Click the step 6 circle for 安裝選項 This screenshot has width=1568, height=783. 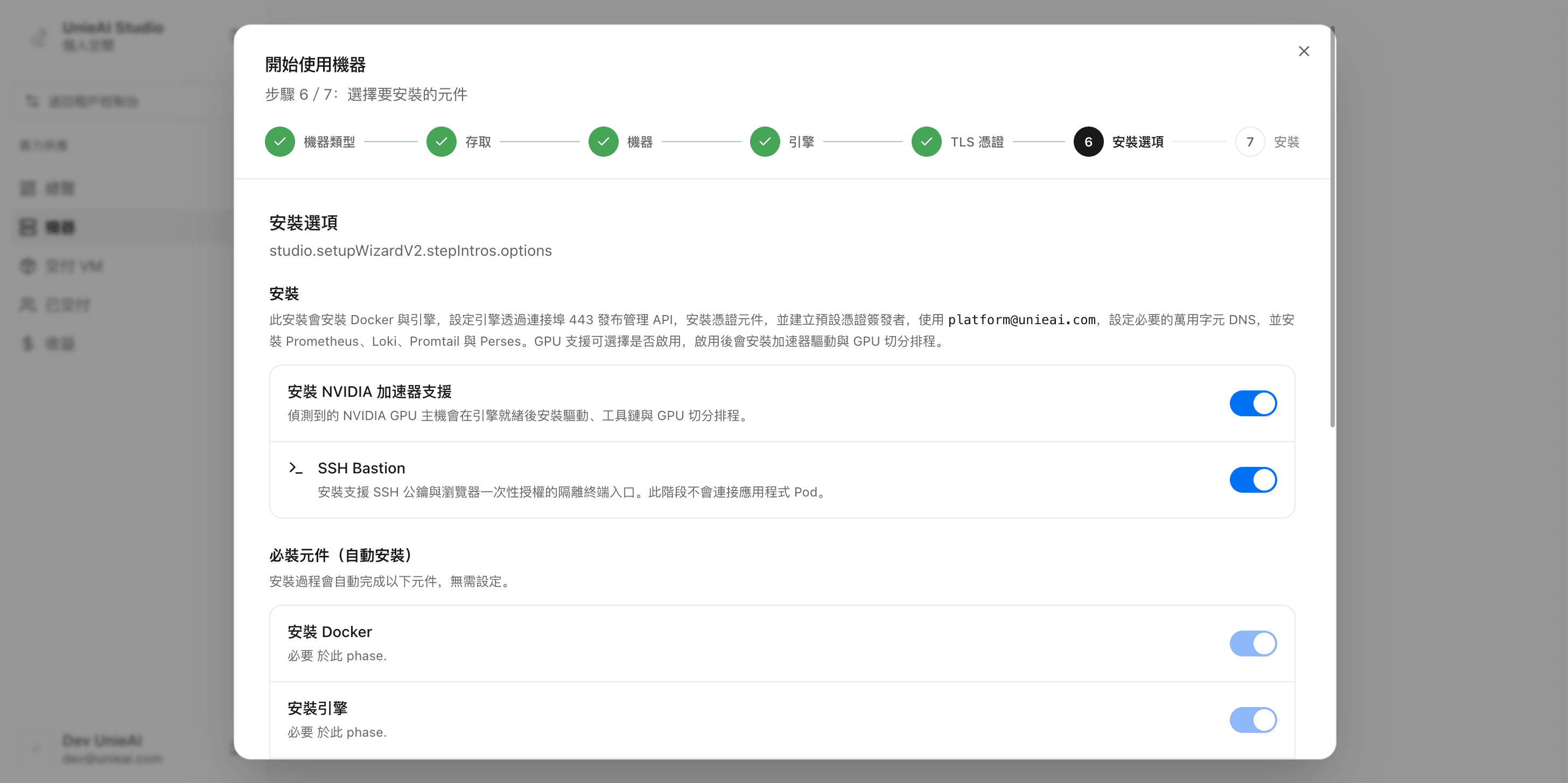tap(1088, 142)
